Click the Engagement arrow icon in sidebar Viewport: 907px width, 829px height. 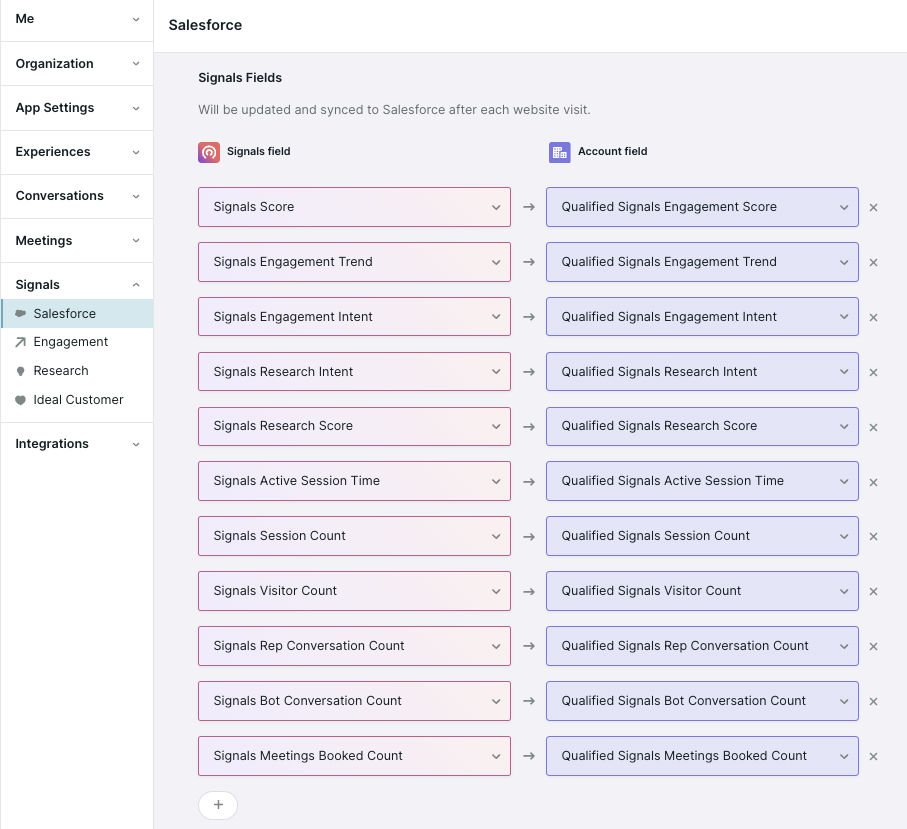[20, 342]
